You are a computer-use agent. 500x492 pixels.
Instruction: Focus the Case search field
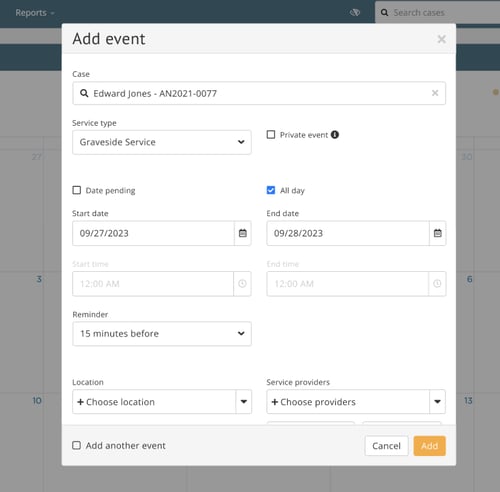[259, 93]
